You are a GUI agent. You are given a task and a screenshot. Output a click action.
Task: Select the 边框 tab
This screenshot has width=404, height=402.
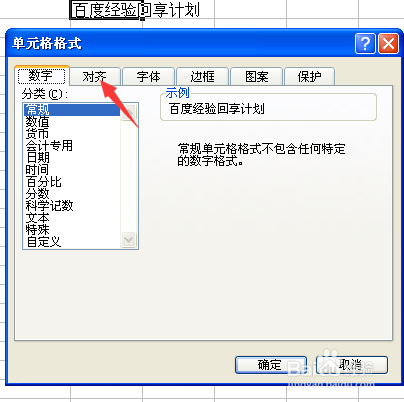[202, 77]
